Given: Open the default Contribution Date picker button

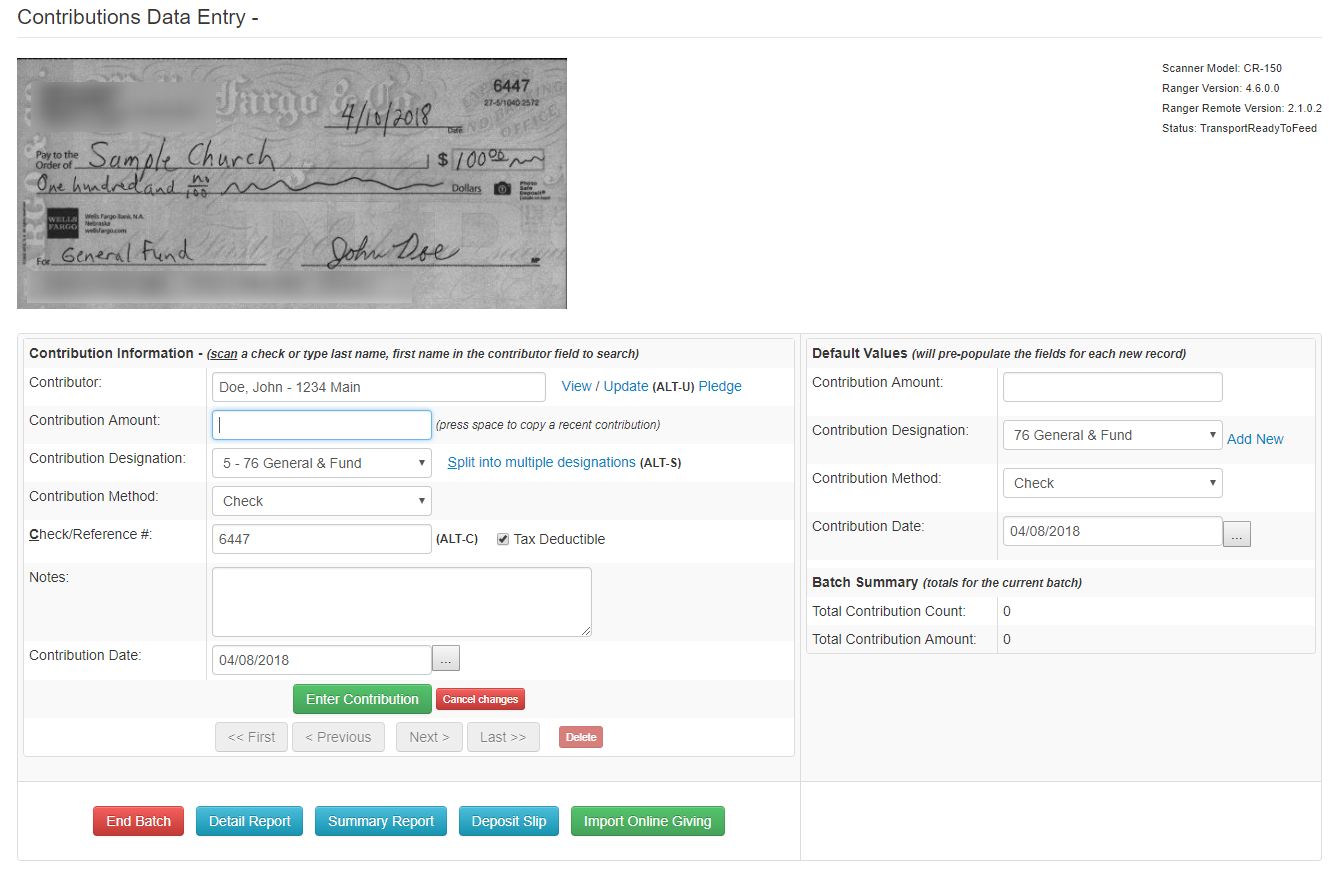Looking at the screenshot, I should click(1236, 531).
